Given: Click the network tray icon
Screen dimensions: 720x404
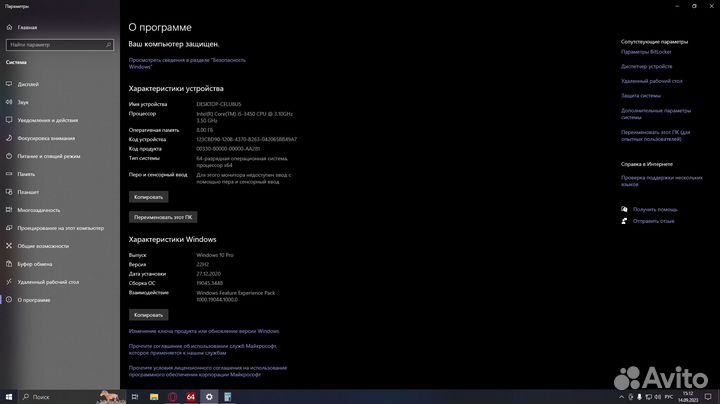Looking at the screenshot, I should (648, 397).
